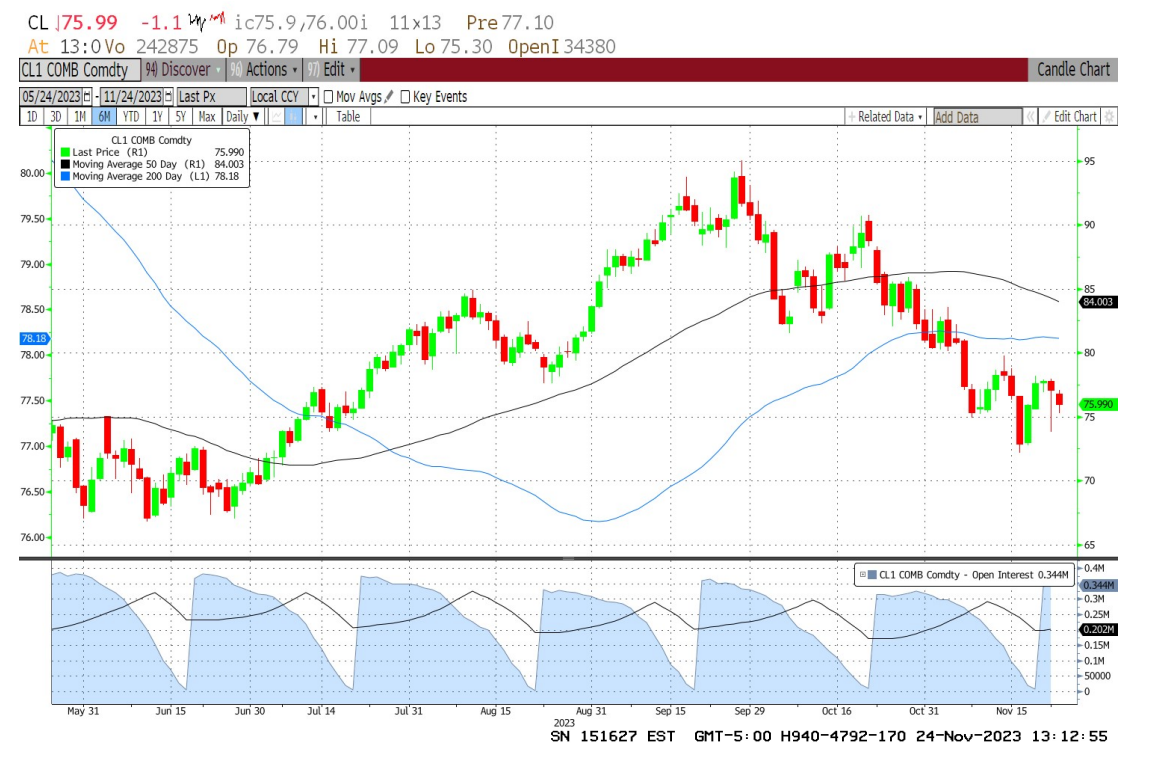Screen dimensions: 1149x767
Task: Click 'Moving Average 200 Day (L1)' legend text
Action: click(x=141, y=176)
